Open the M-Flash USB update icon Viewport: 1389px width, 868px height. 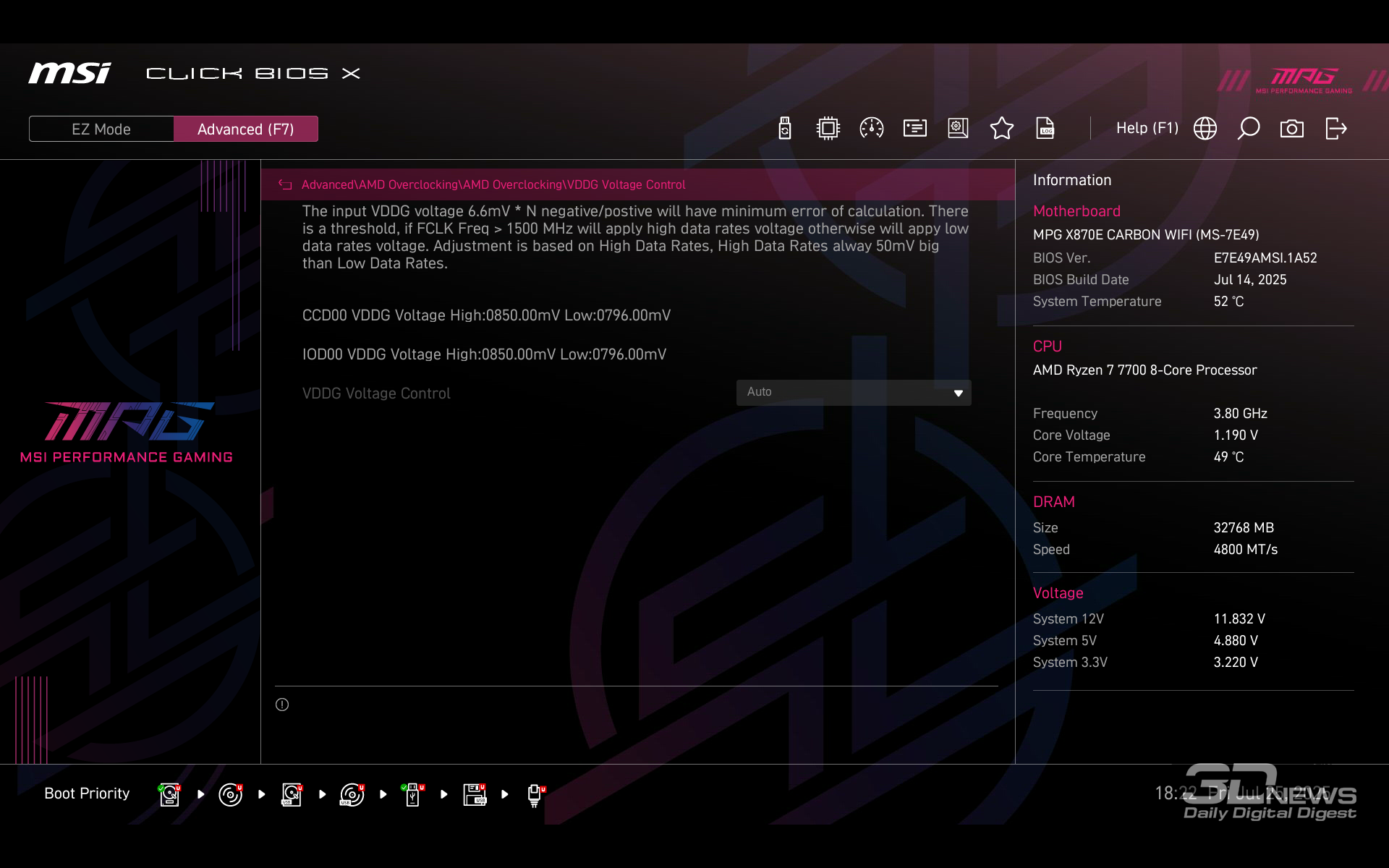point(785,129)
